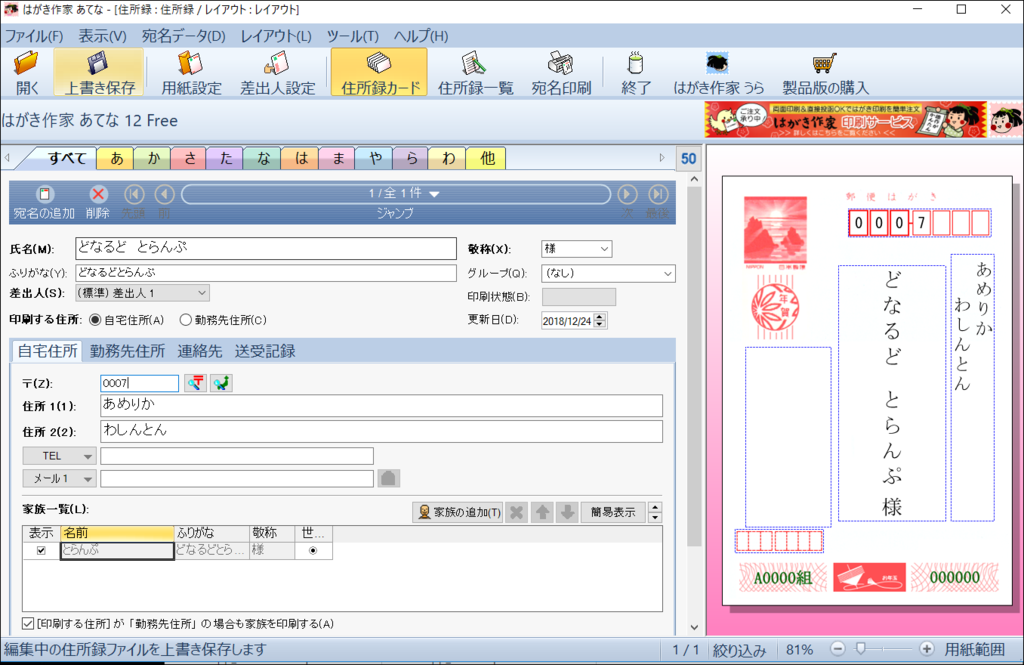Select 勤務先住所(C) radio button
This screenshot has height=665, width=1024.
click(x=186, y=320)
